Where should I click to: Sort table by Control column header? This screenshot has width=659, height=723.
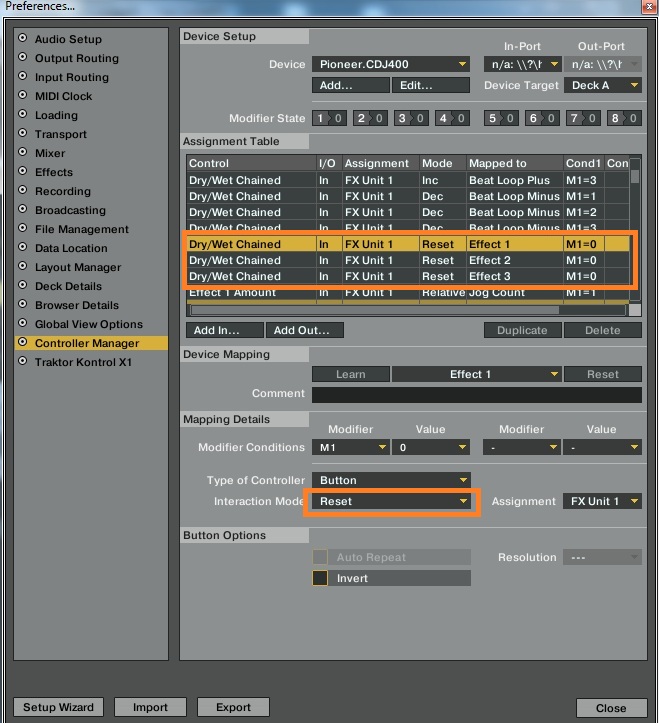[251, 163]
